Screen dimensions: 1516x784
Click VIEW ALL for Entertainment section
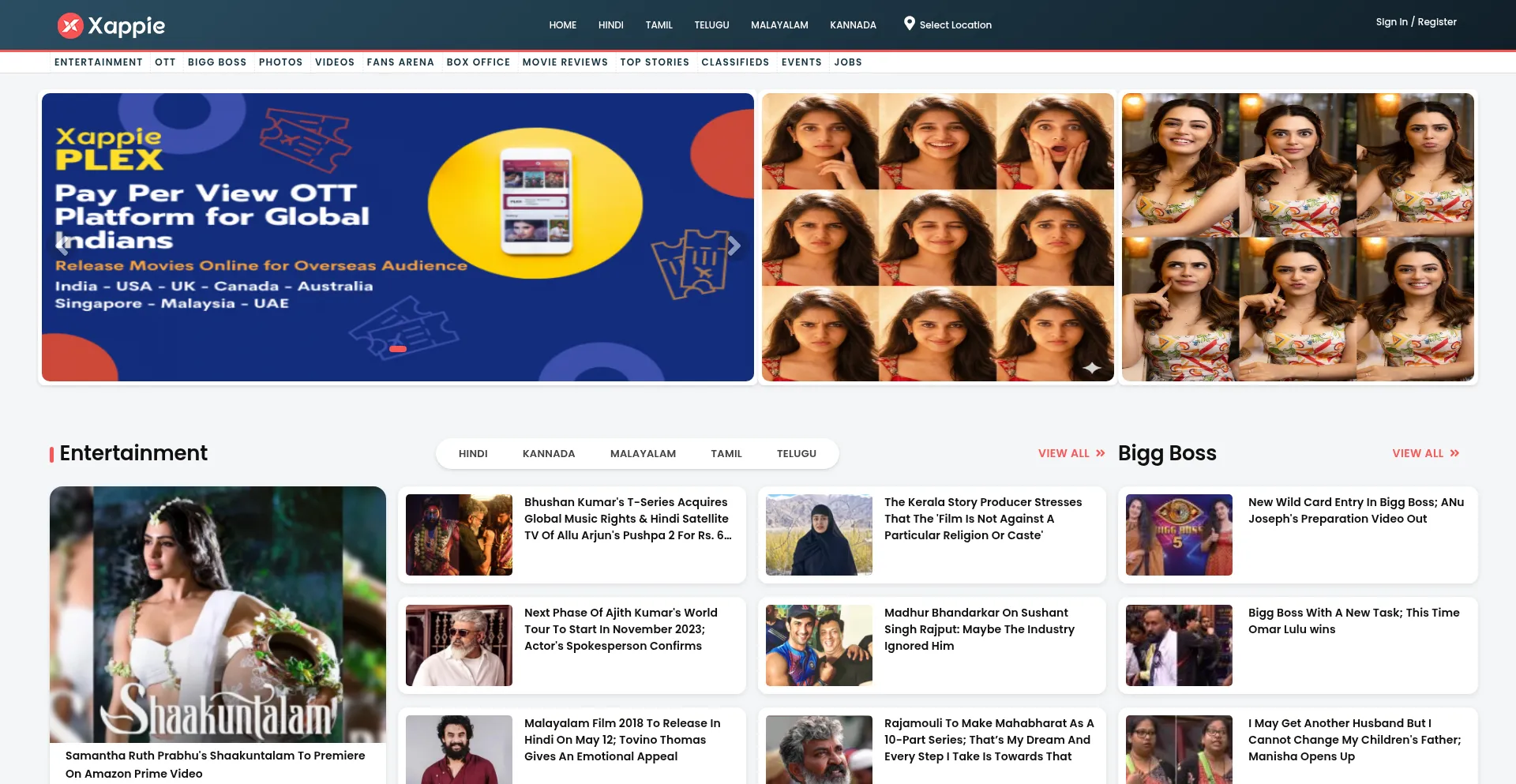(x=1071, y=453)
